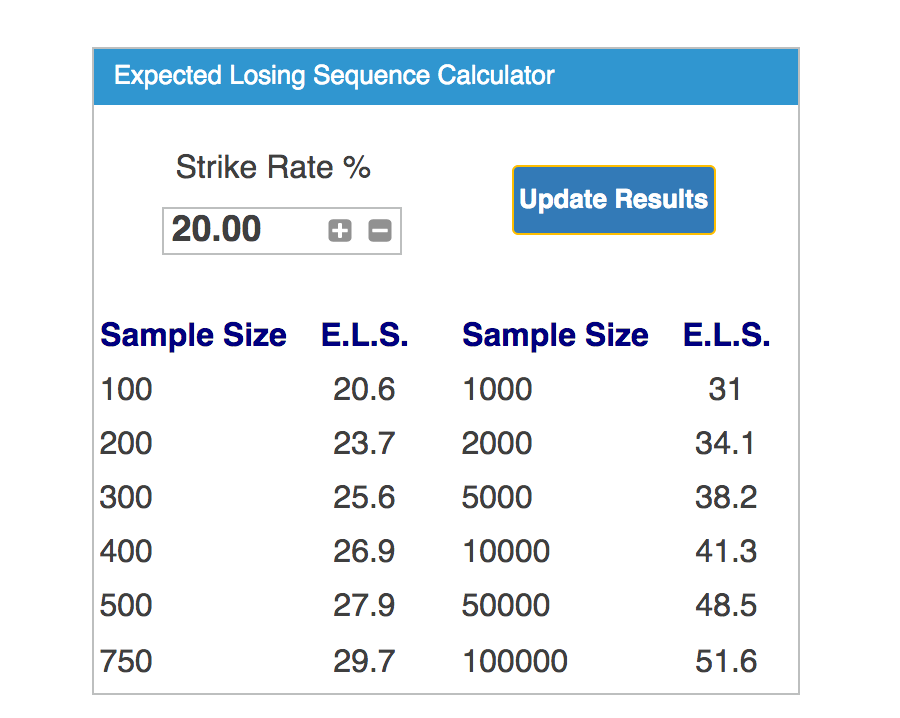The height and width of the screenshot is (718, 900).
Task: Click the left Sample Size column header
Action: [x=193, y=335]
